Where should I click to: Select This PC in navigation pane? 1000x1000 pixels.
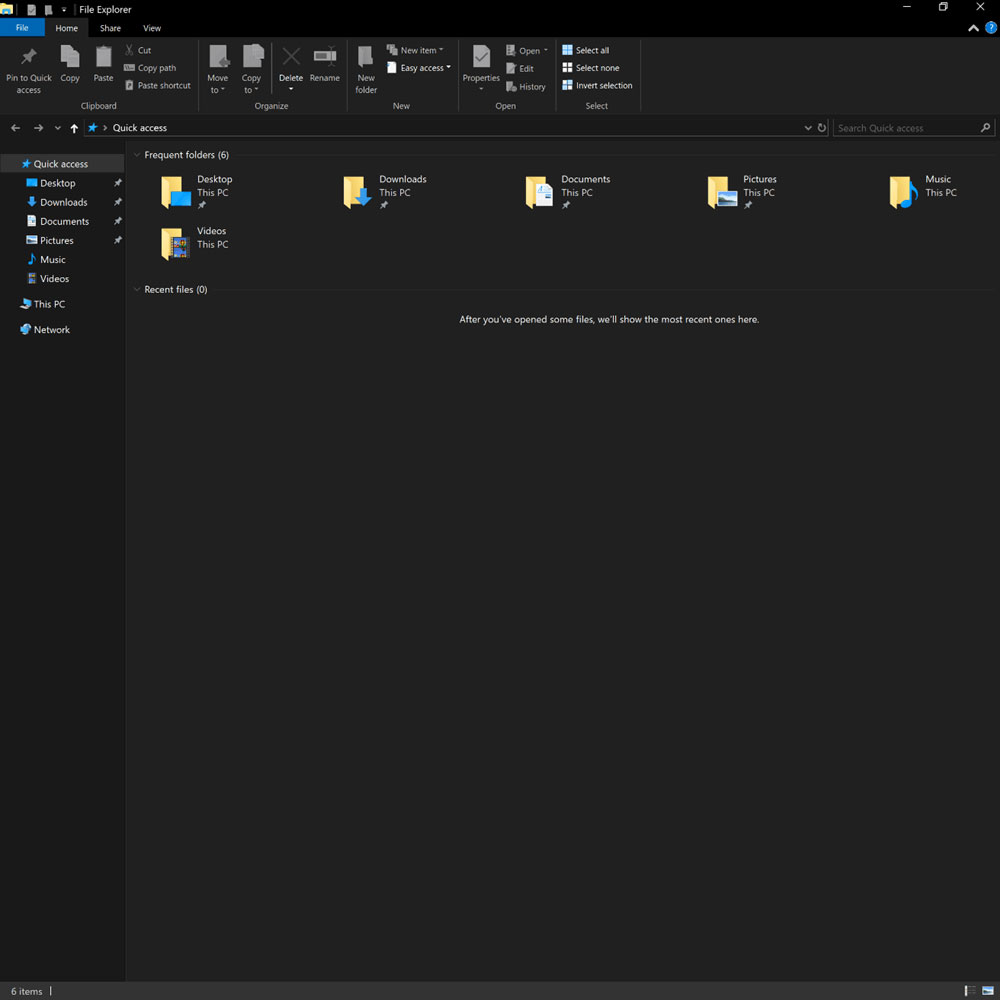(x=49, y=304)
